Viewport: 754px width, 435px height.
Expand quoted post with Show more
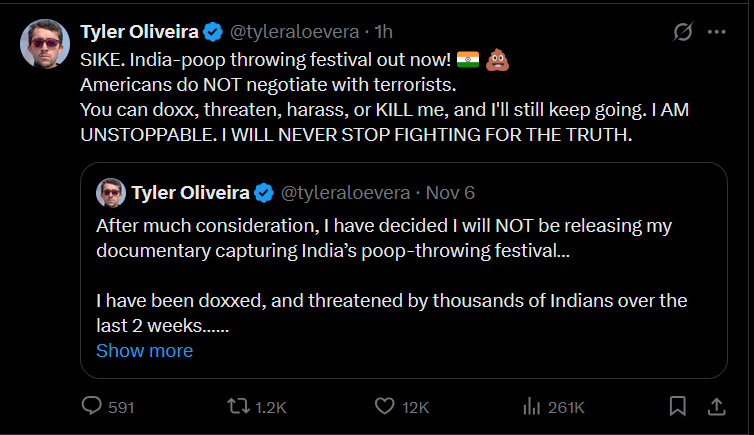[144, 351]
